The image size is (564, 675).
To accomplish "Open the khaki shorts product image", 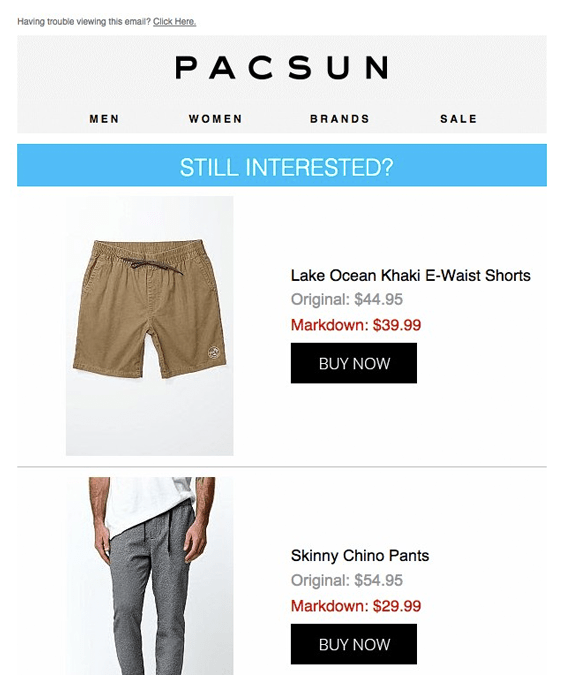I will point(149,326).
